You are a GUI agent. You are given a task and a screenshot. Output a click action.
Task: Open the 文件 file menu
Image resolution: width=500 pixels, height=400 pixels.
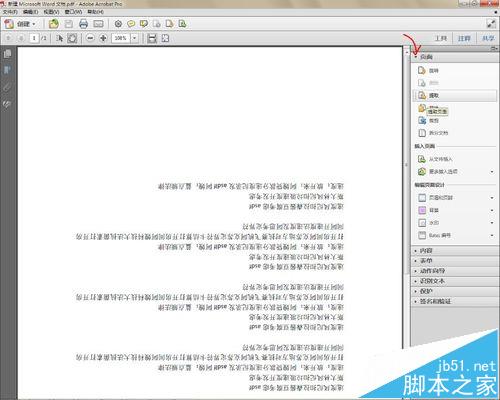click(x=10, y=12)
